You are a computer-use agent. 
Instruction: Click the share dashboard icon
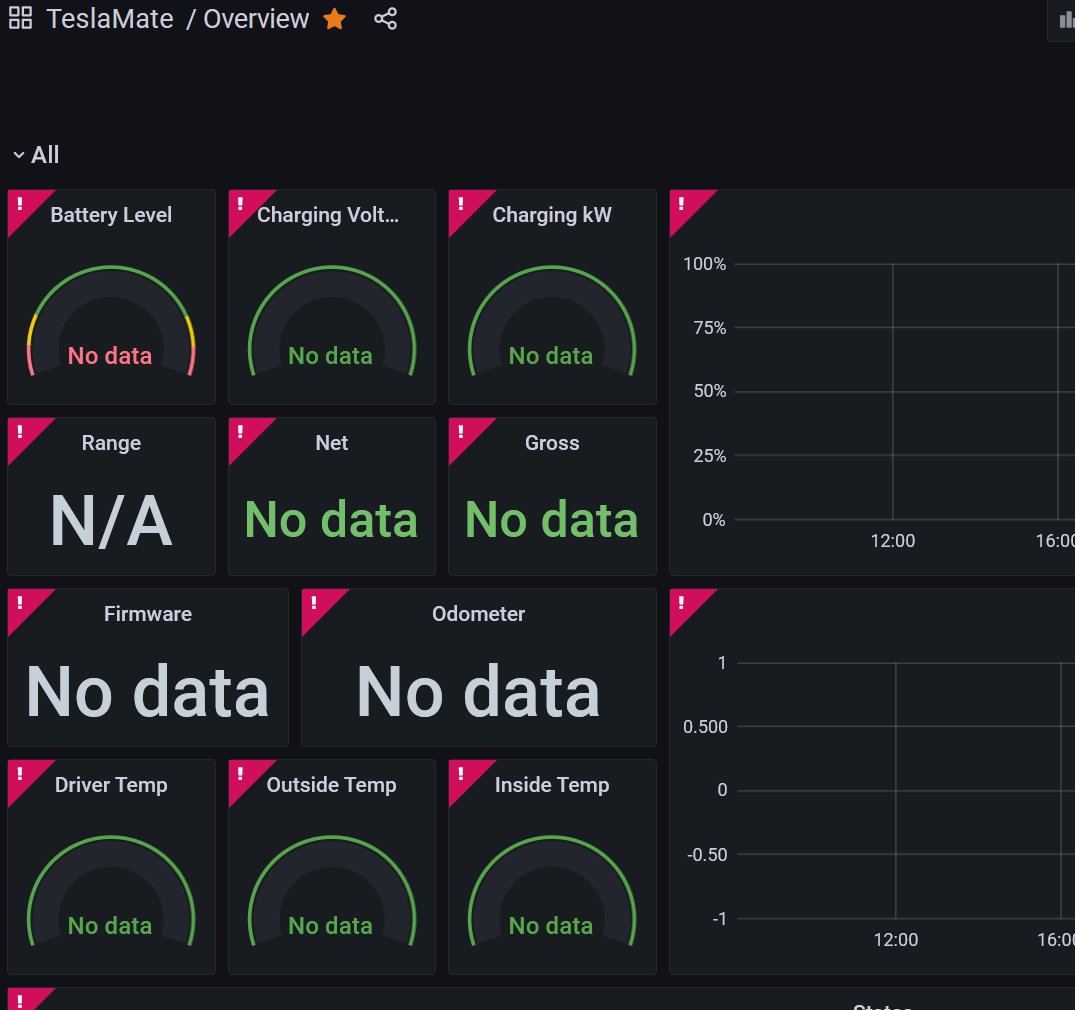(385, 18)
